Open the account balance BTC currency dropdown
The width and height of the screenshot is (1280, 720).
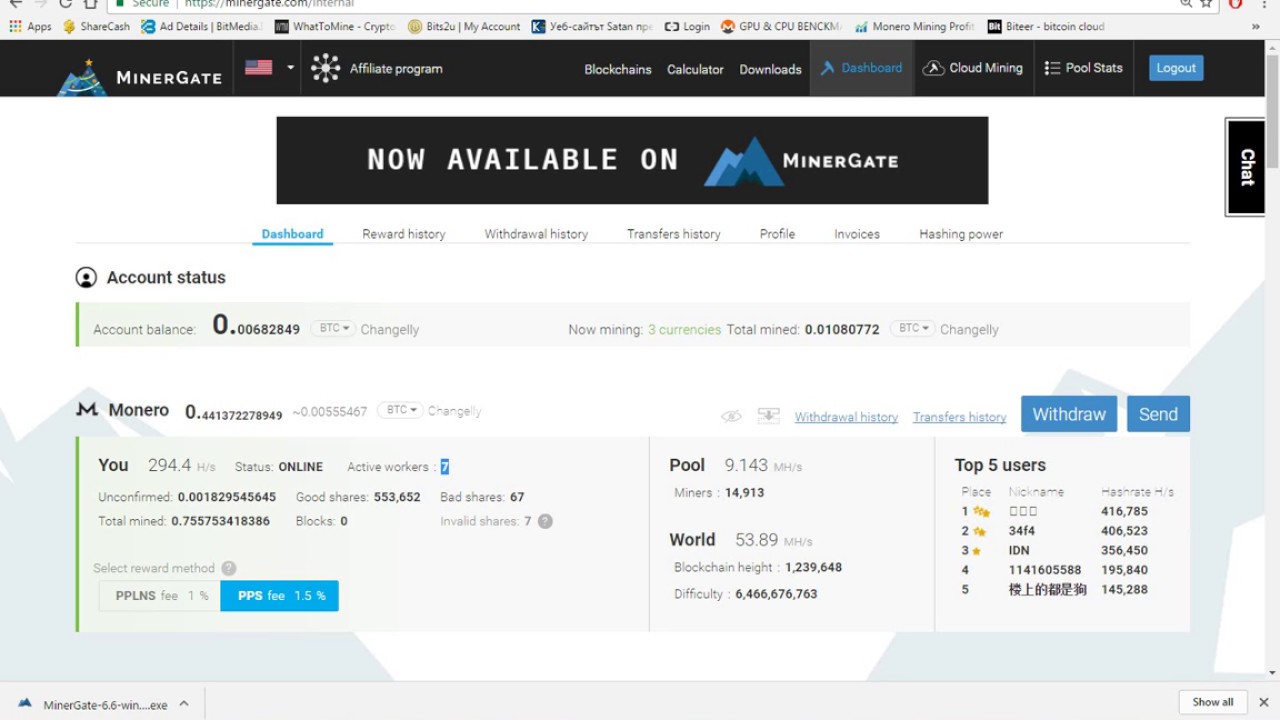[x=333, y=328]
